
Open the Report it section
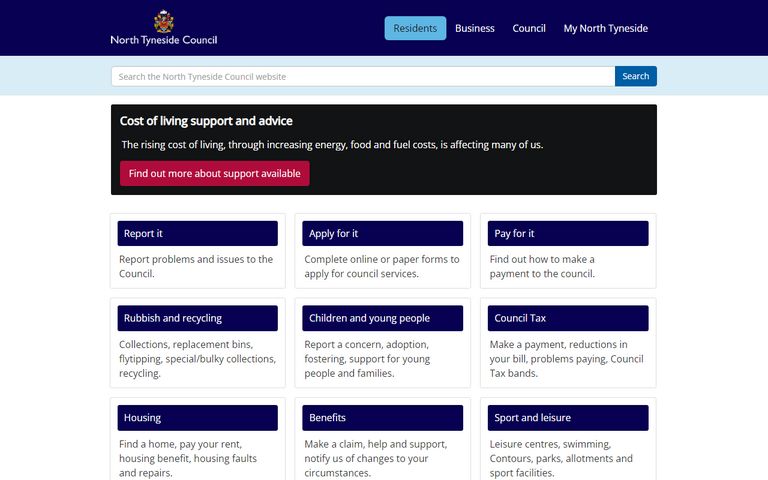[x=197, y=233]
